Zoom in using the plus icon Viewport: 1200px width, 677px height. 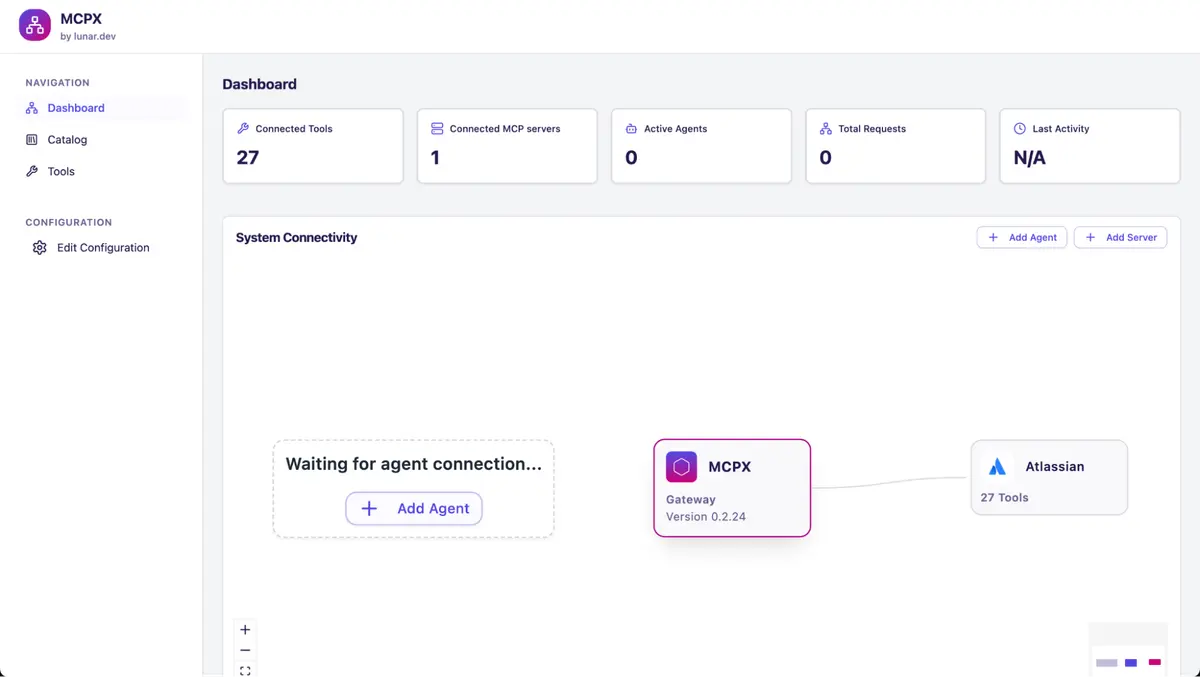tap(245, 629)
